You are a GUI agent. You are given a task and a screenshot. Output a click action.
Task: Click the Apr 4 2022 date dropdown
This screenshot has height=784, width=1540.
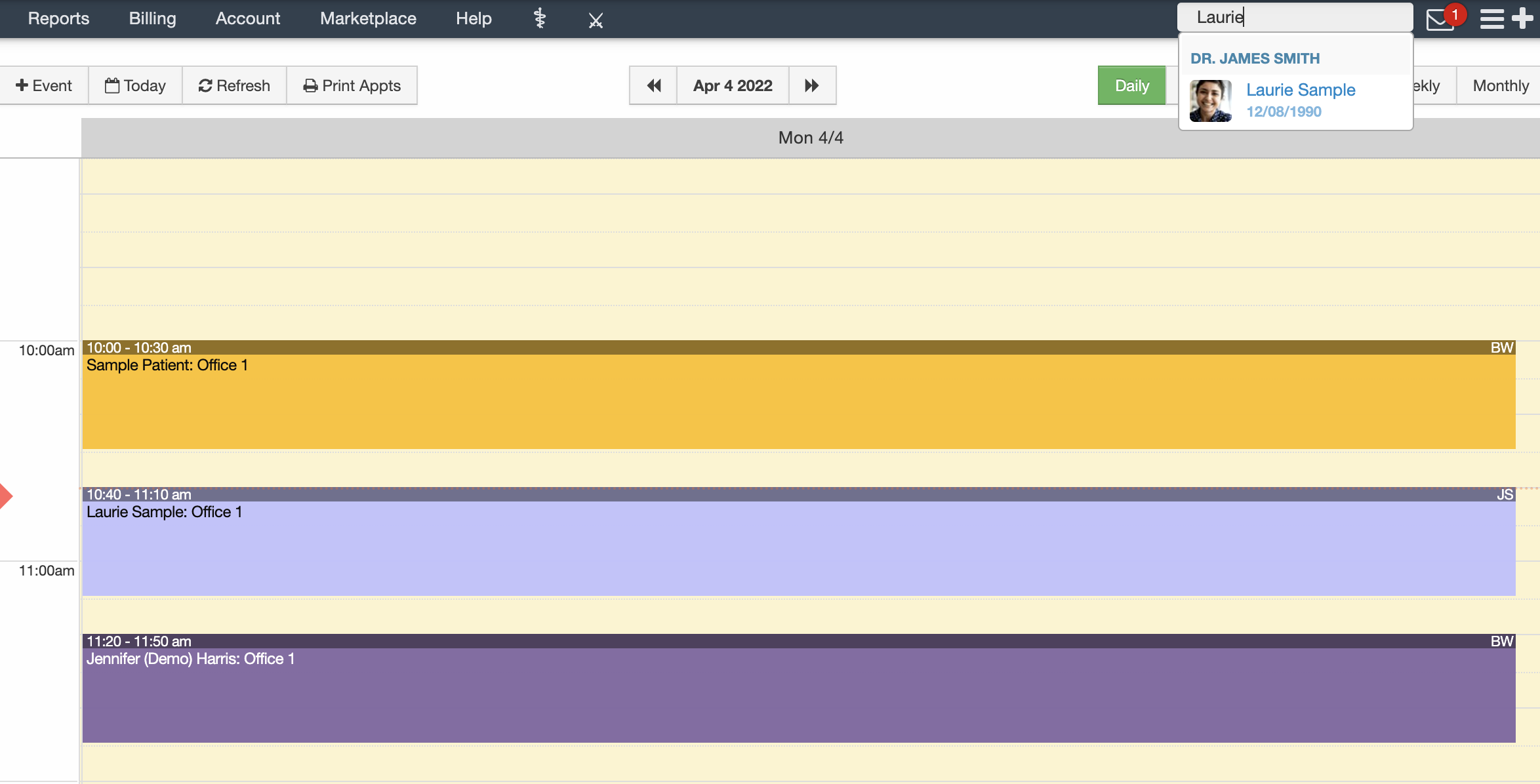pos(732,84)
